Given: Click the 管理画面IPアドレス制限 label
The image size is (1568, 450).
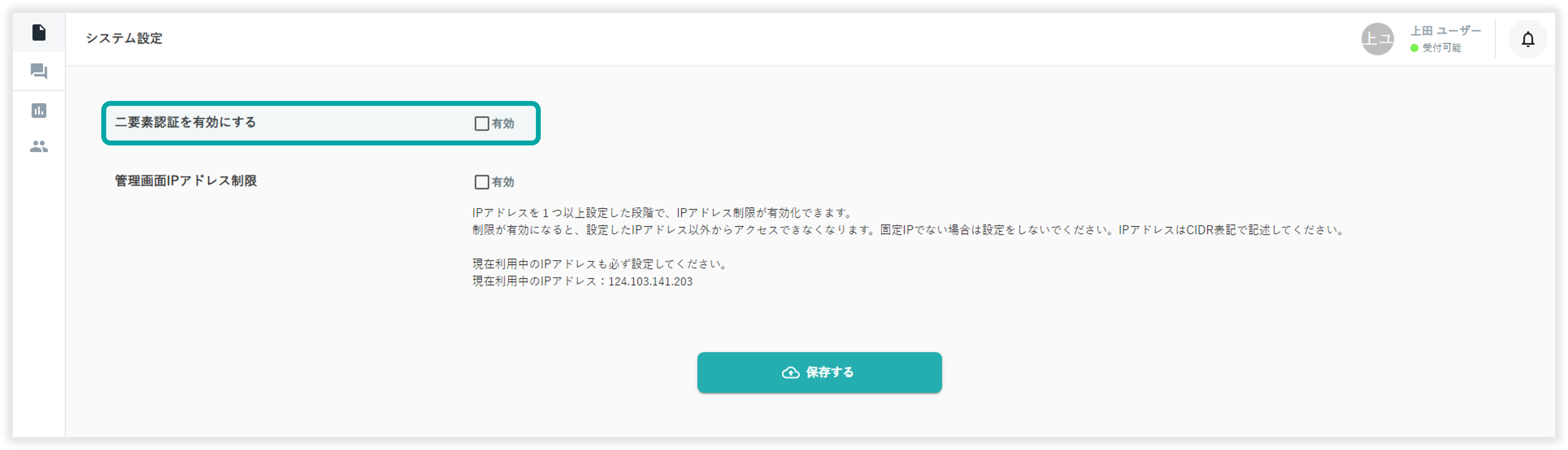Looking at the screenshot, I should [186, 181].
